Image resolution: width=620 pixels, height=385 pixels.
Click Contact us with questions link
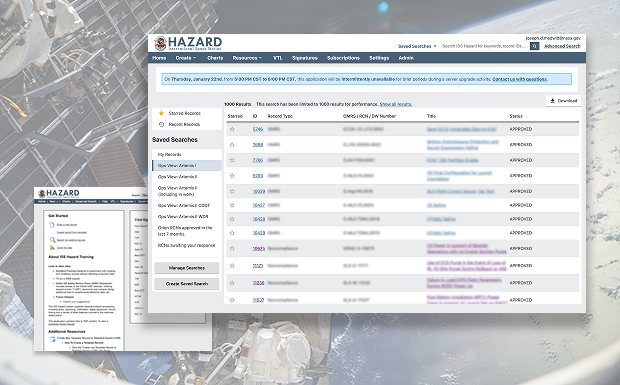click(x=520, y=79)
